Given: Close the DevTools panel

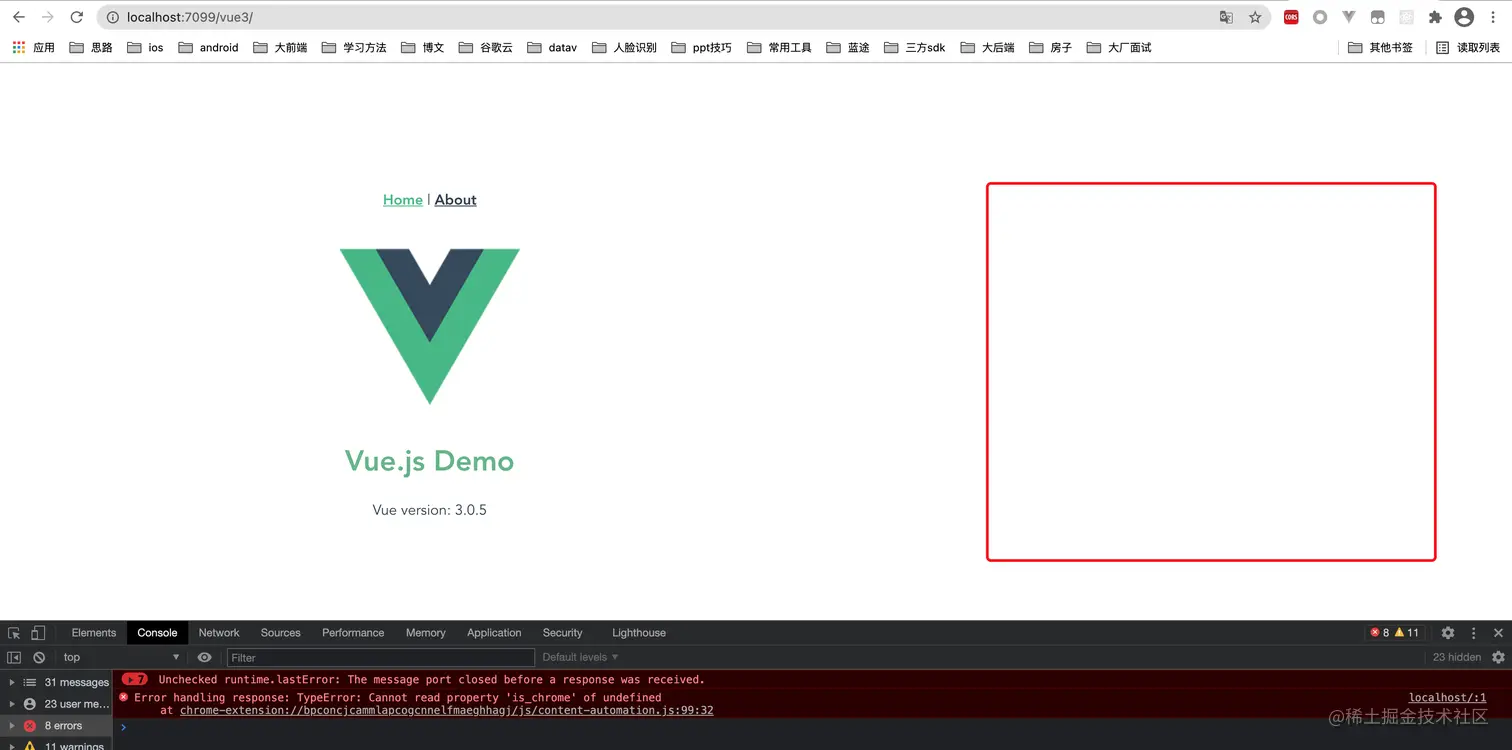Looking at the screenshot, I should [1498, 633].
